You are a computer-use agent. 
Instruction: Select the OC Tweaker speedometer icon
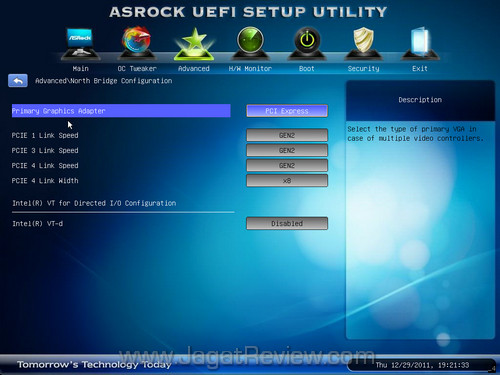137,43
